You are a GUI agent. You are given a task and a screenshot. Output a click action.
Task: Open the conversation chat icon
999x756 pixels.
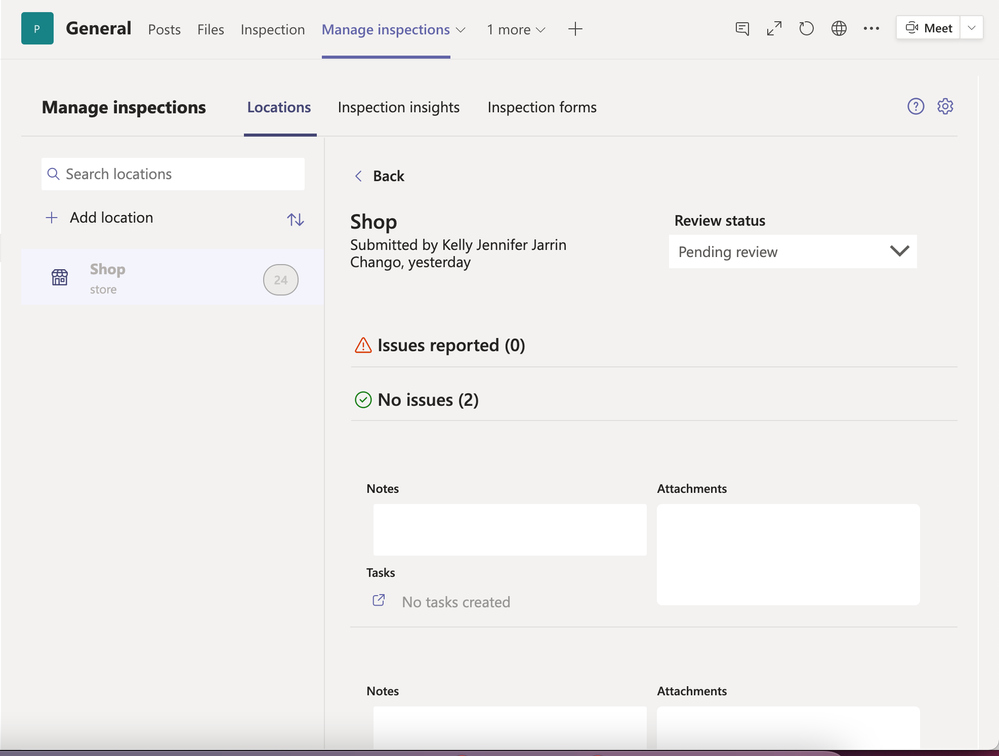[x=742, y=29]
